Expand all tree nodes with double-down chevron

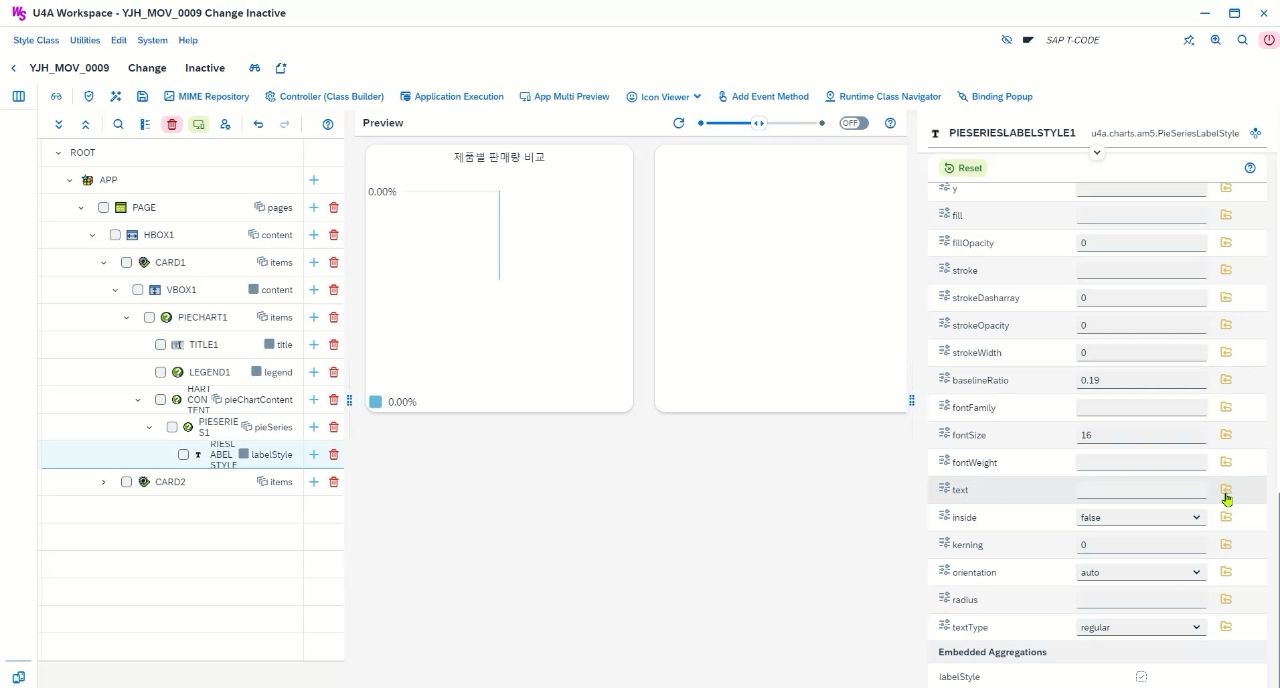[59, 125]
